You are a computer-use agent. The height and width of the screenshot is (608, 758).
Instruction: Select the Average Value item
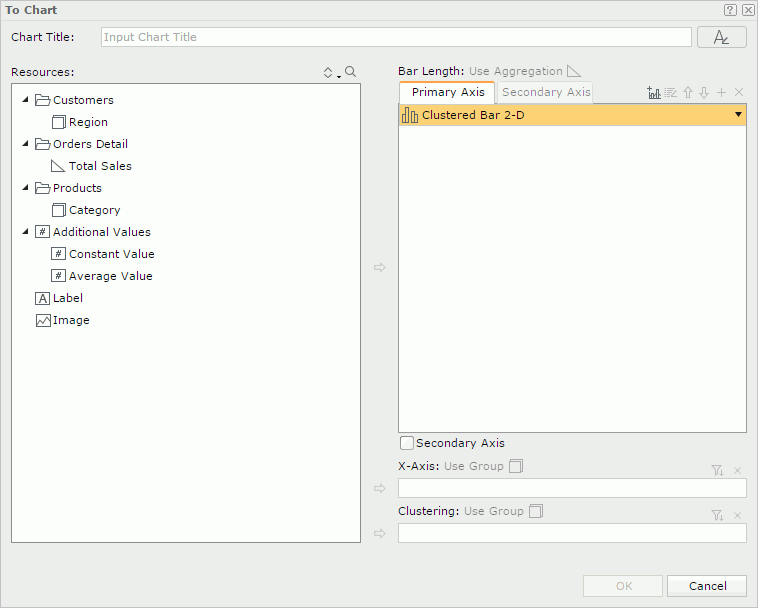pyautogui.click(x=110, y=276)
